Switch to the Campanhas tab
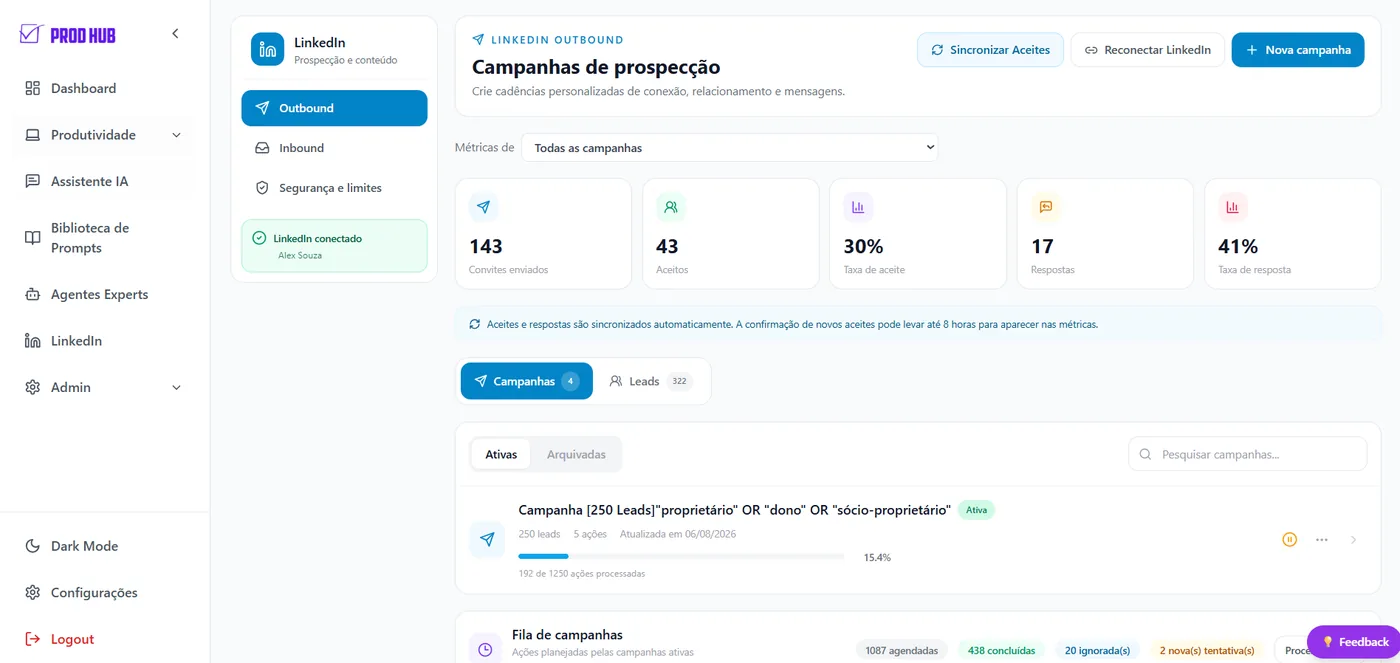This screenshot has width=1400, height=663. click(x=527, y=381)
